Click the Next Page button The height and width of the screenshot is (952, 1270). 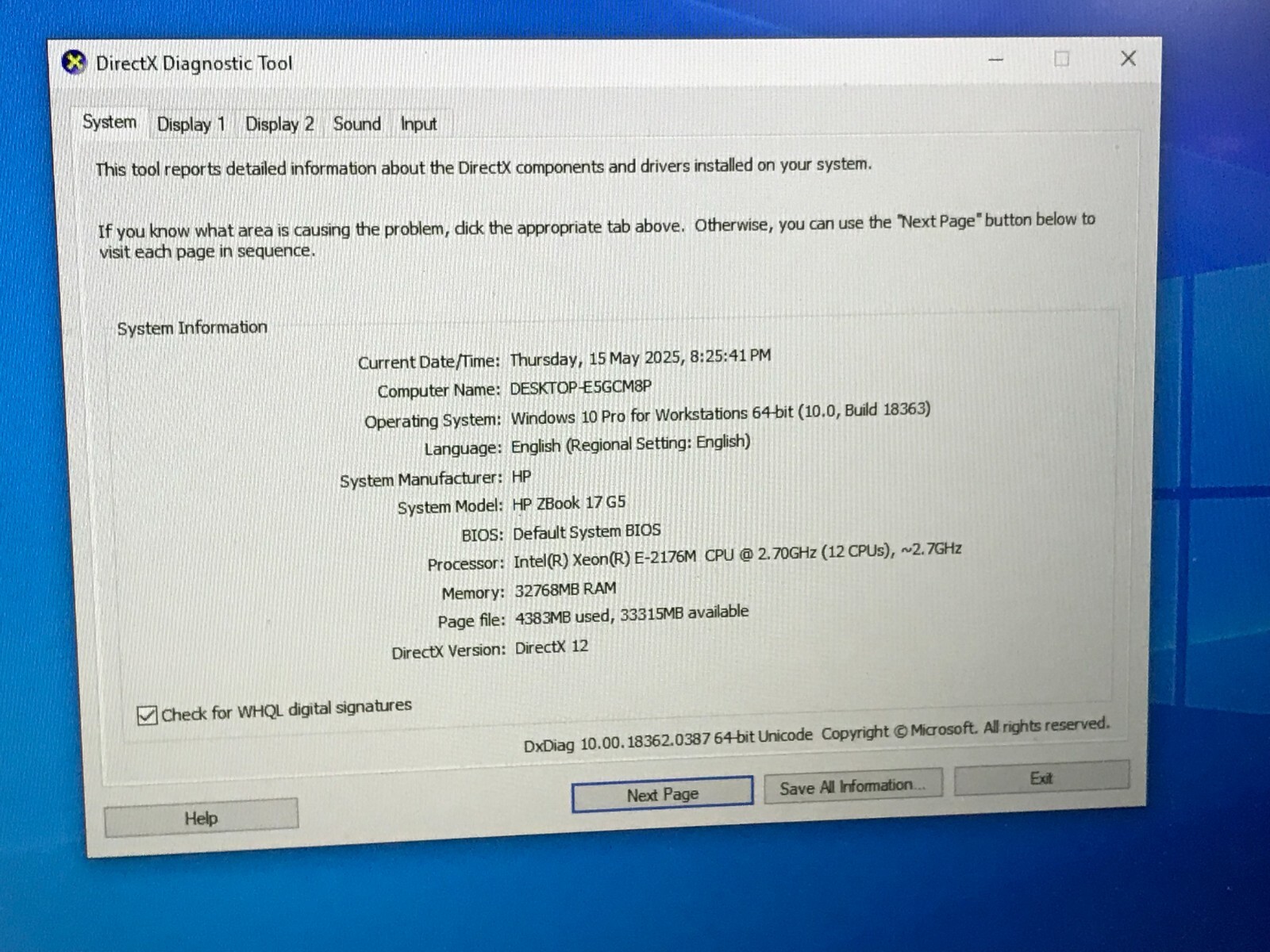coord(662,794)
